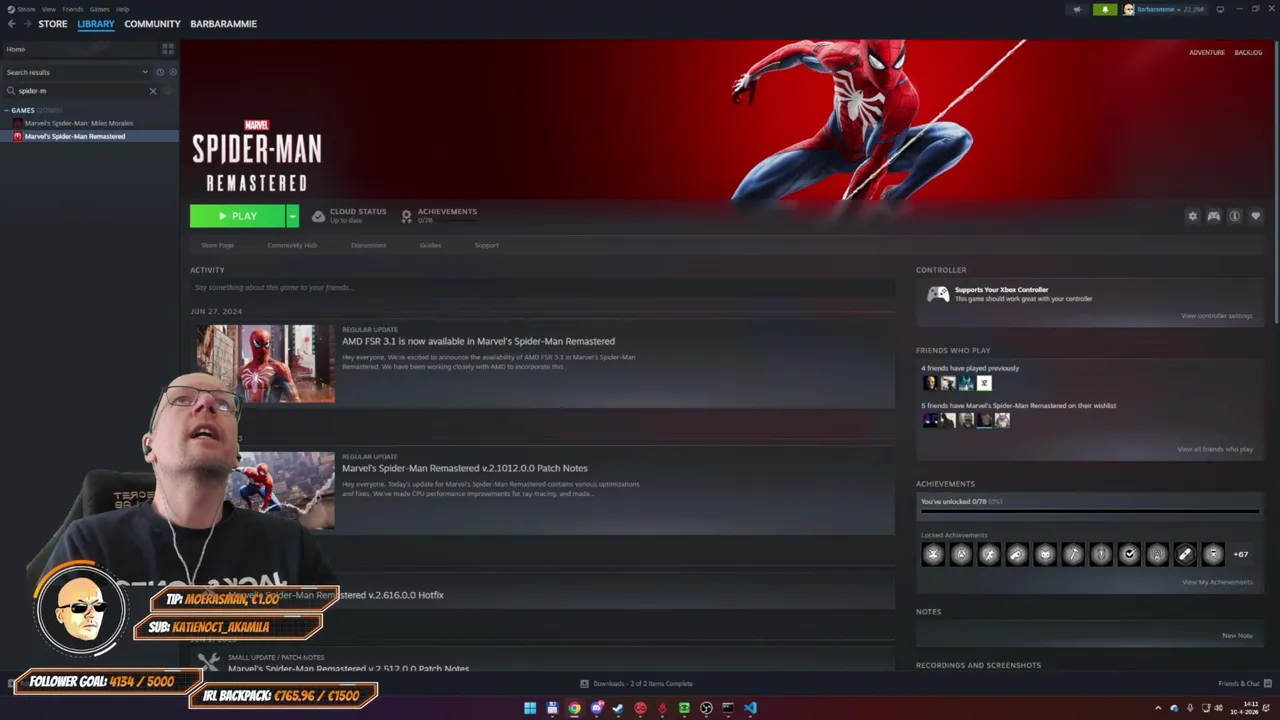This screenshot has height=720, width=1280.
Task: Open the Games menu
Action: (x=99, y=9)
